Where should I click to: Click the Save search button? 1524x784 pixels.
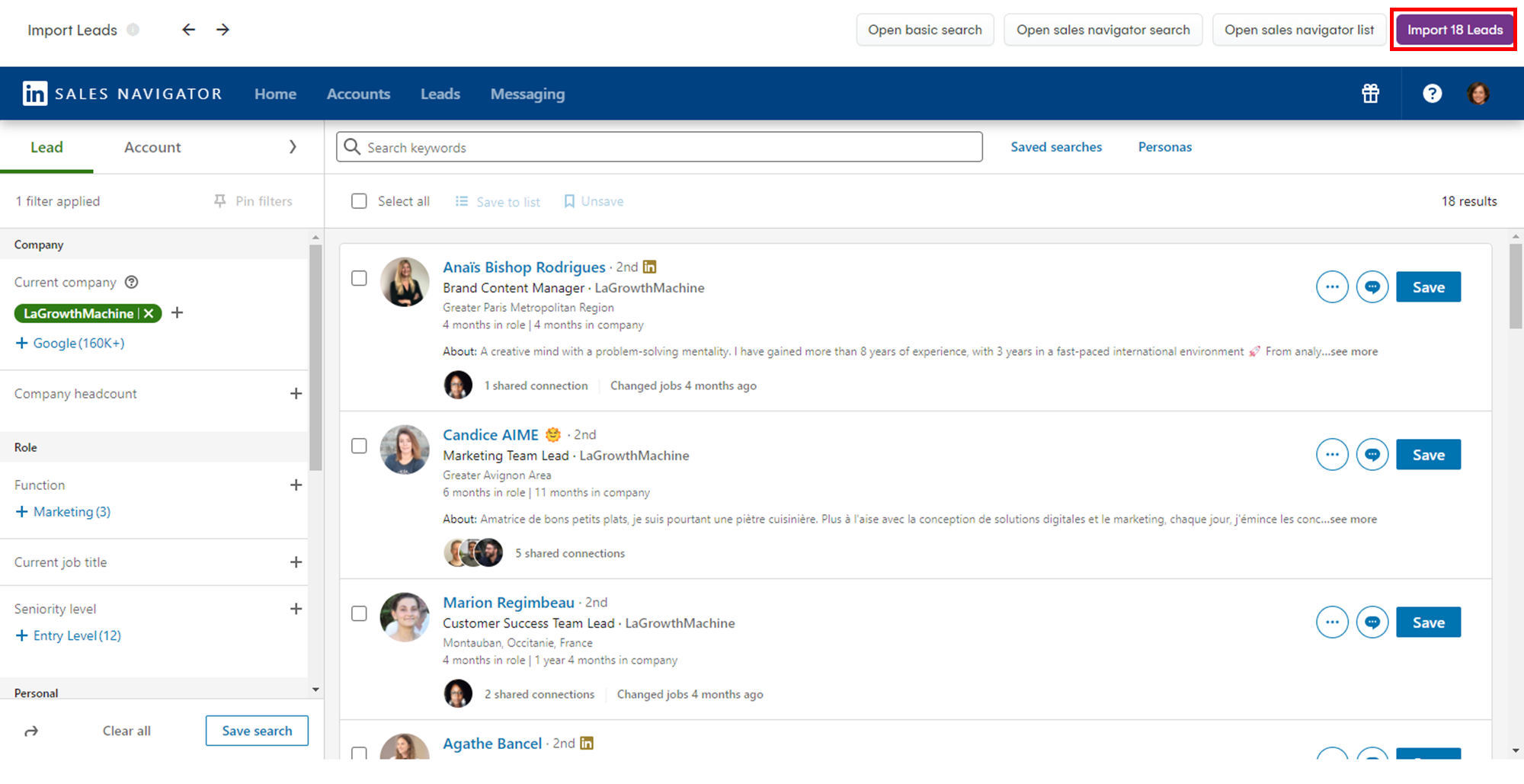click(x=257, y=731)
